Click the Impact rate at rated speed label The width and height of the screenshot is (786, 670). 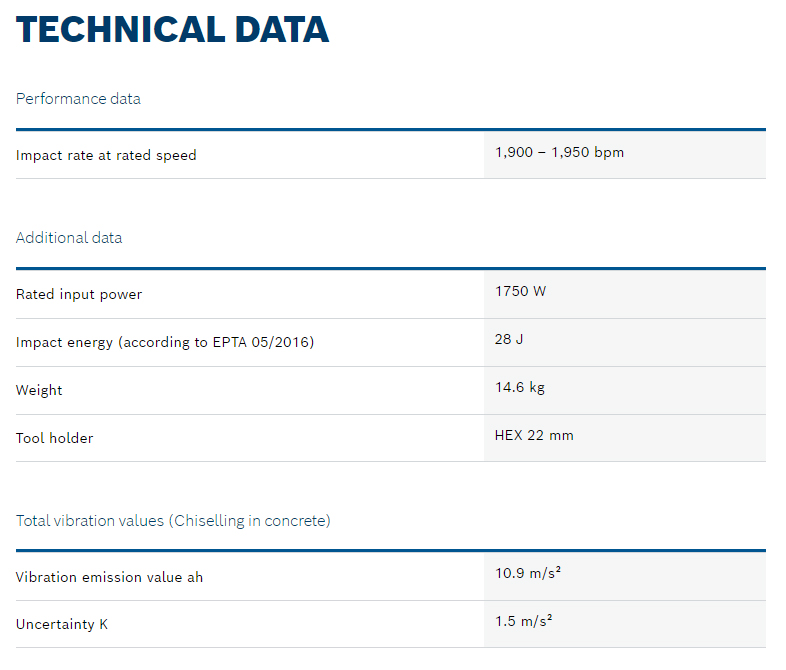[x=106, y=155]
